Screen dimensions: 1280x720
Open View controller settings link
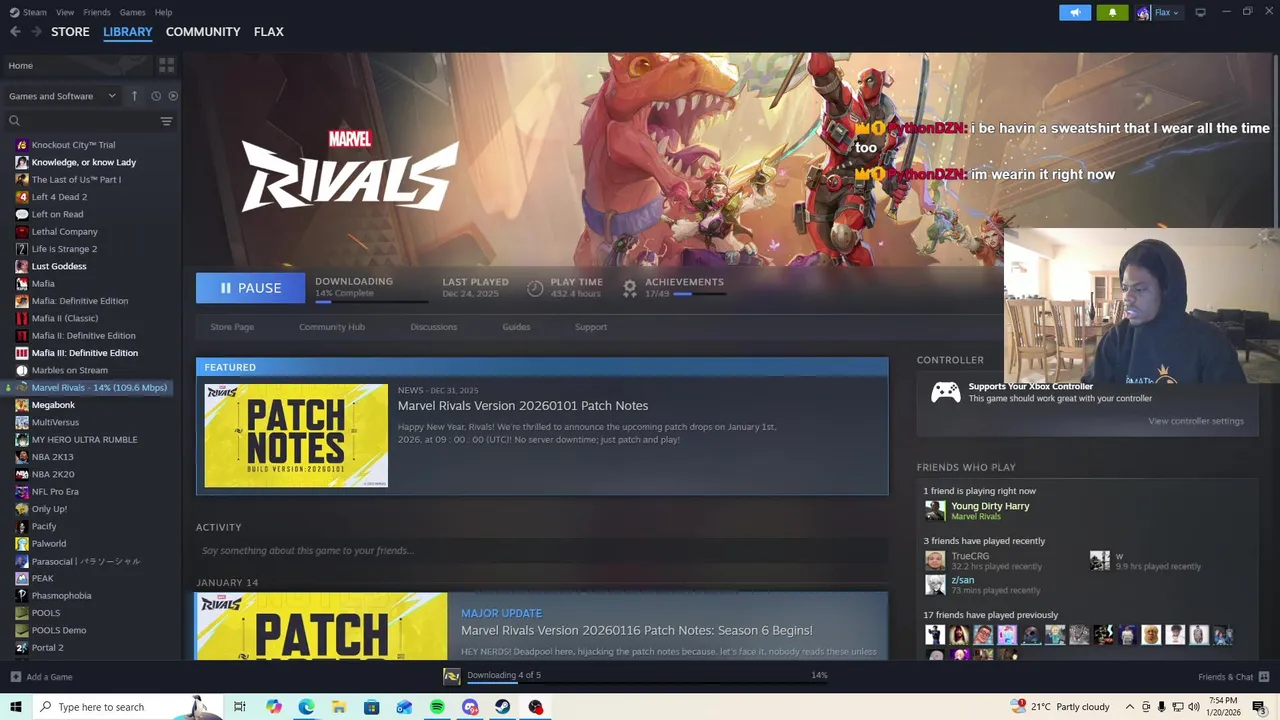(x=1196, y=421)
